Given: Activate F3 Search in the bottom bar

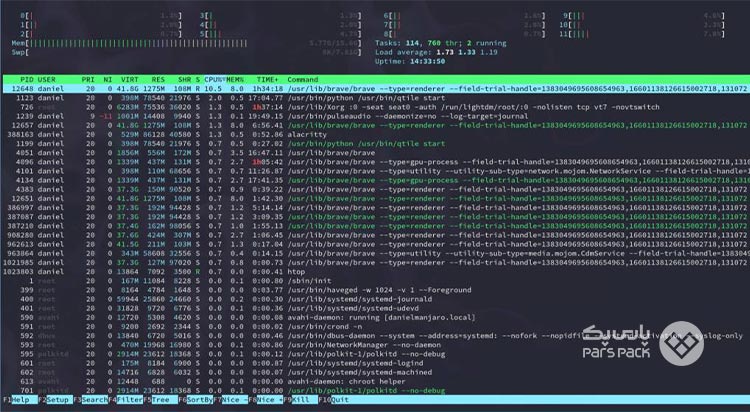Looking at the screenshot, I should click(95, 400).
